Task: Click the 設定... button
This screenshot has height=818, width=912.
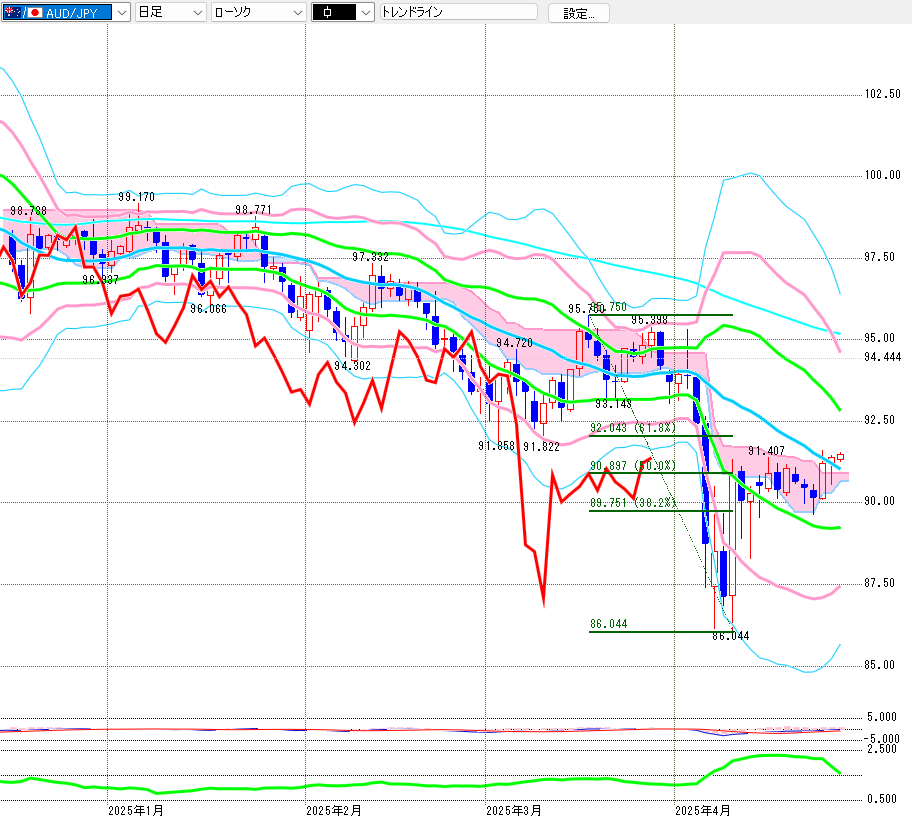Action: (x=579, y=13)
